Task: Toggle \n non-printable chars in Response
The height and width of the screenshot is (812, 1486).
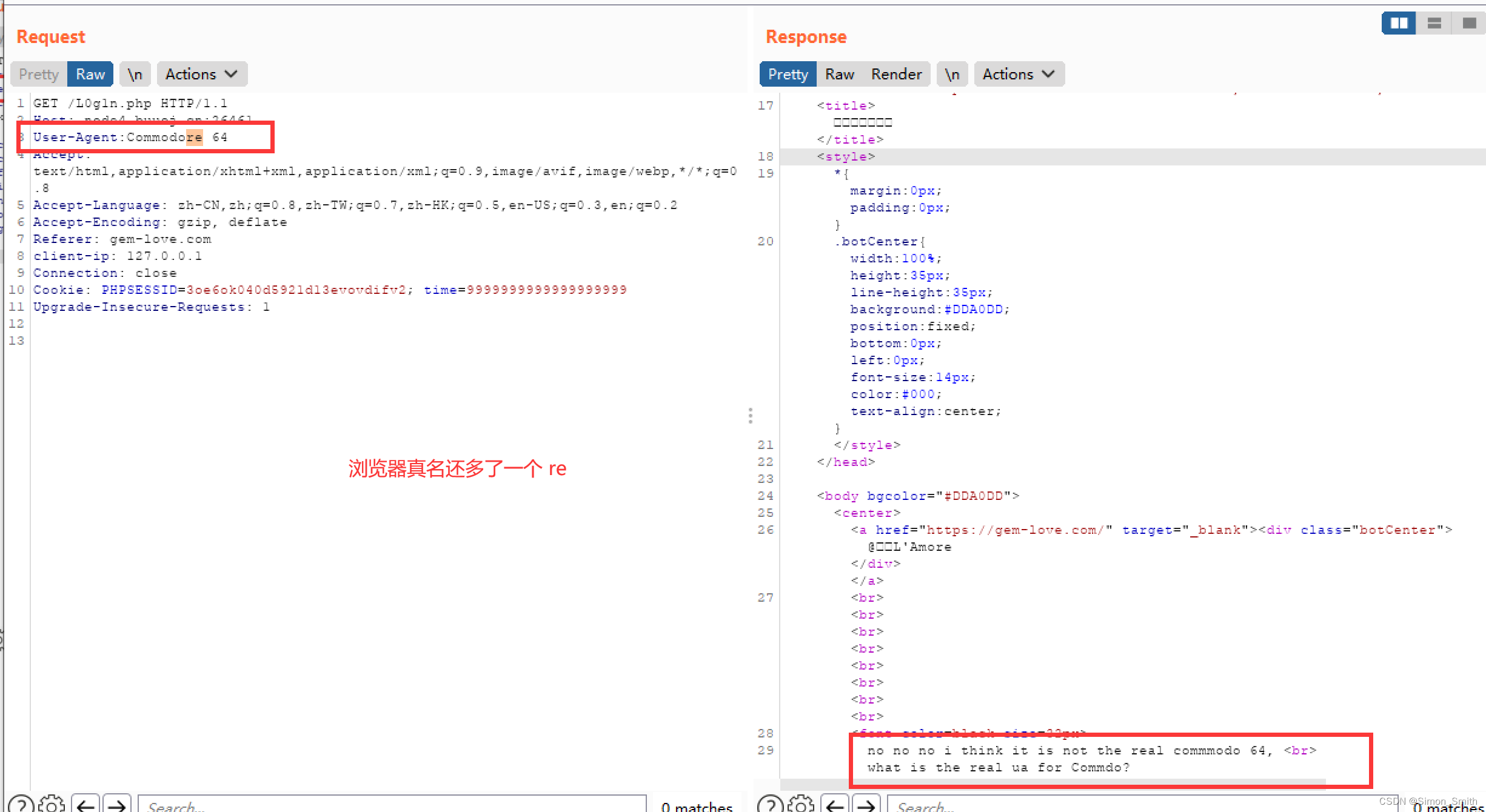Action: click(x=952, y=74)
